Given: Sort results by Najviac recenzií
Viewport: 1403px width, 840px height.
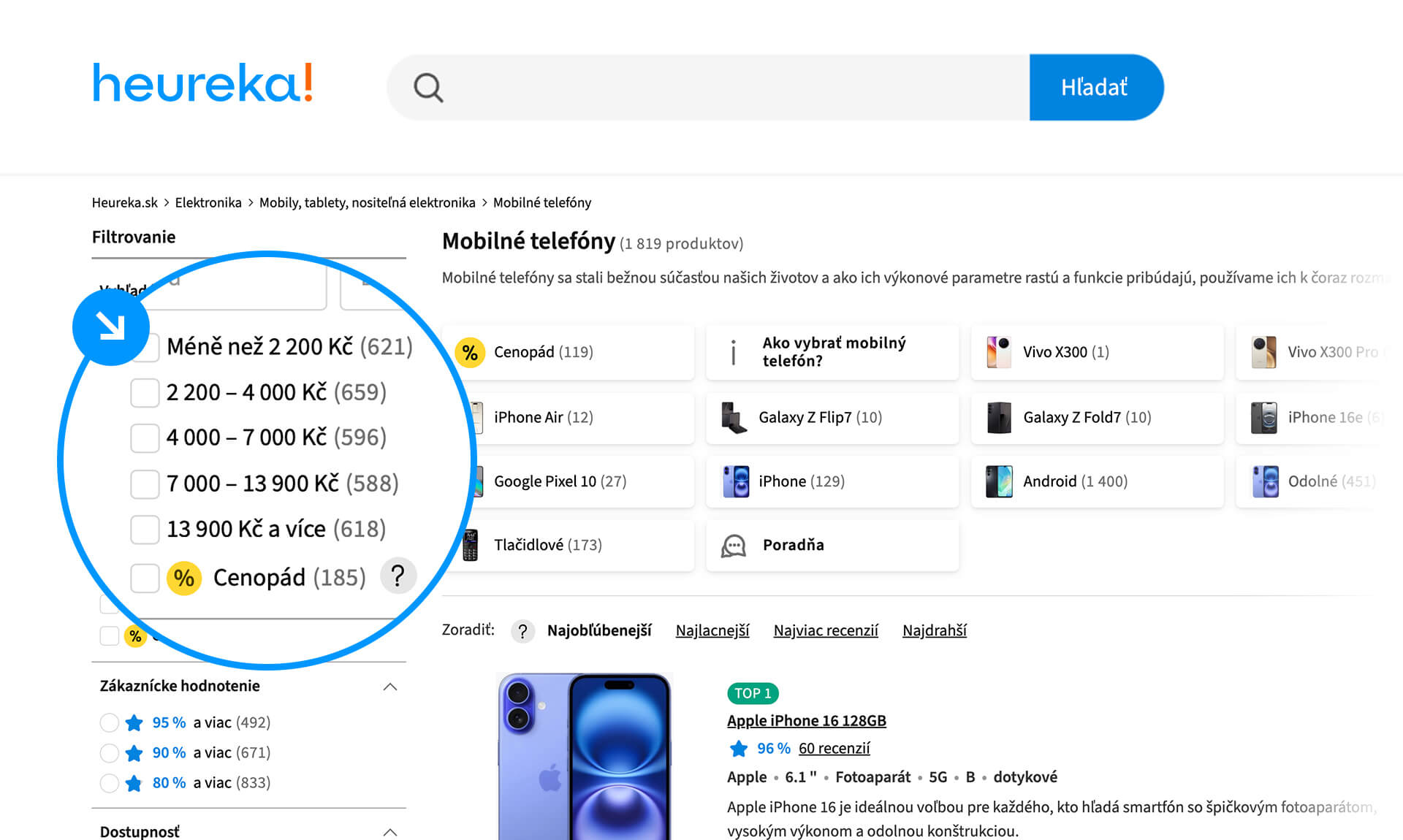Looking at the screenshot, I should click(825, 630).
